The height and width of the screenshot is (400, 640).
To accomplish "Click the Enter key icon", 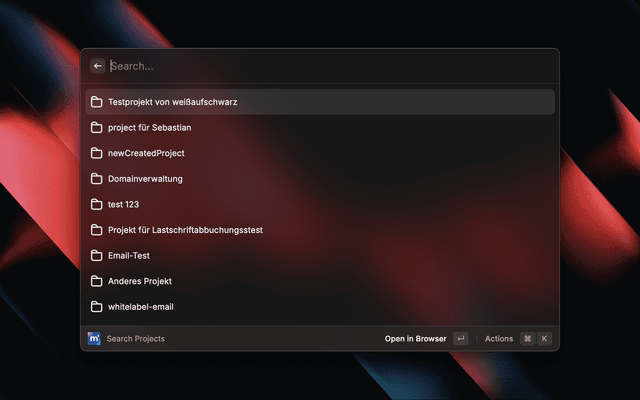I will (460, 339).
